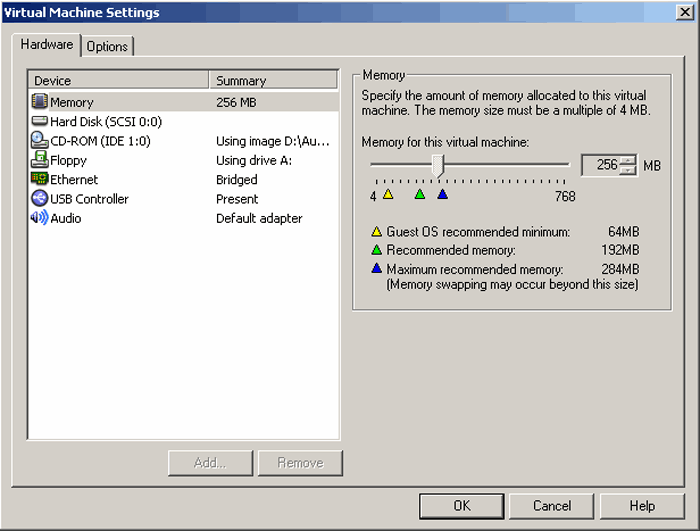Image resolution: width=700 pixels, height=531 pixels.
Task: Click the green recommended memory marker
Action: pos(420,194)
